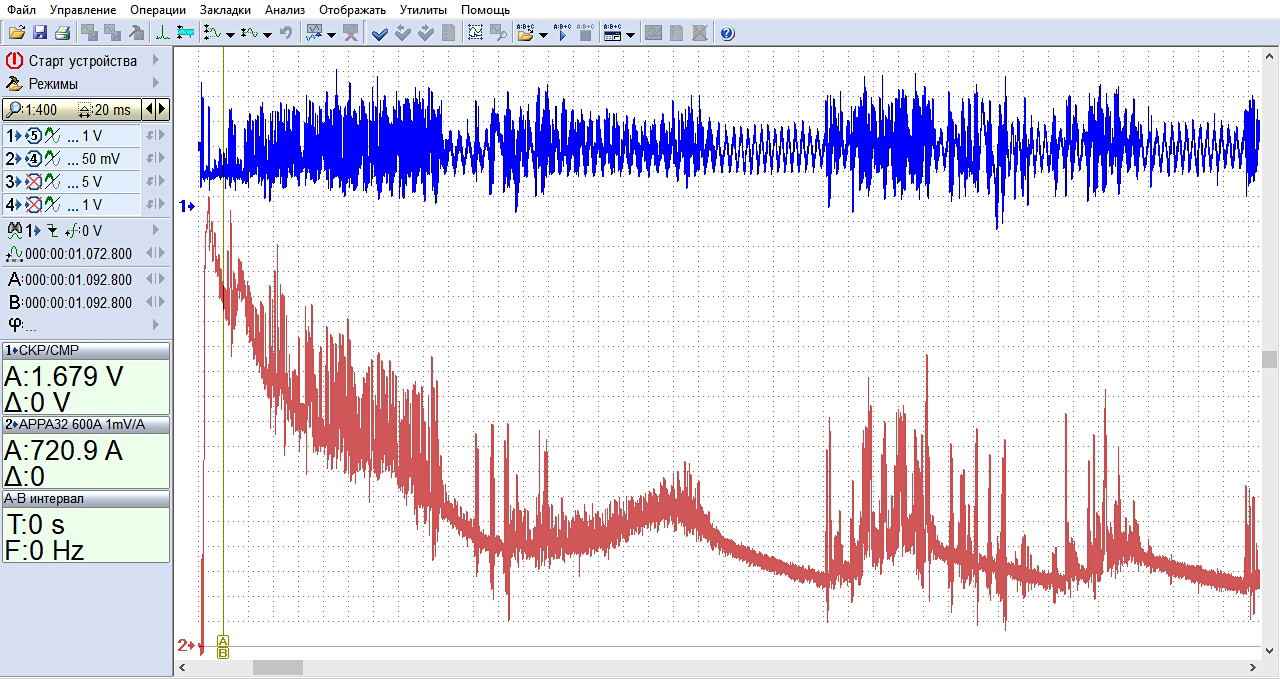The height and width of the screenshot is (679, 1280).
Task: Click the green signal peak marker icon
Action: [163, 33]
